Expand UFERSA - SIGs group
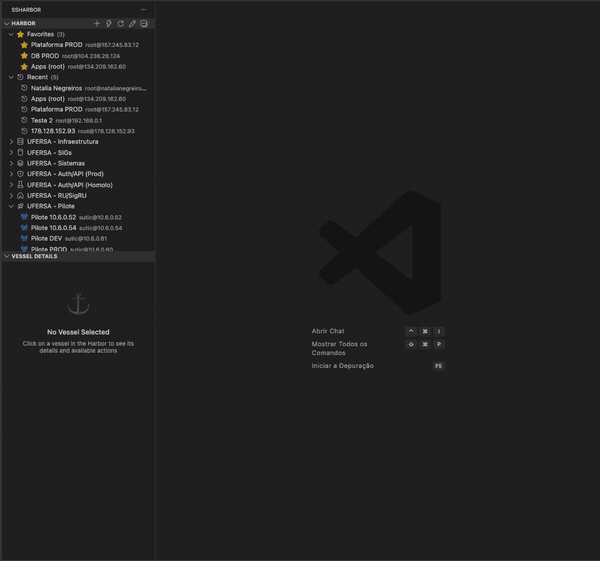600x561 pixels. (x=11, y=152)
